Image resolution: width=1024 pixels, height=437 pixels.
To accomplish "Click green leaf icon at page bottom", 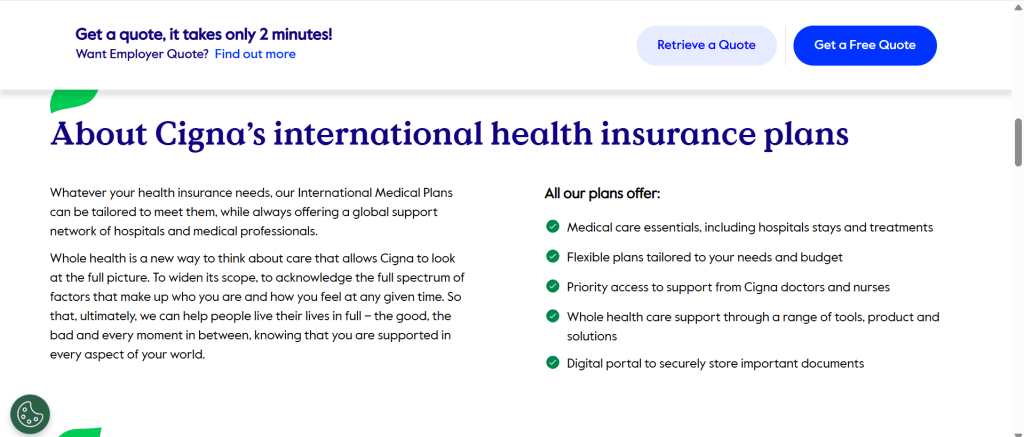I will click(x=80, y=432).
